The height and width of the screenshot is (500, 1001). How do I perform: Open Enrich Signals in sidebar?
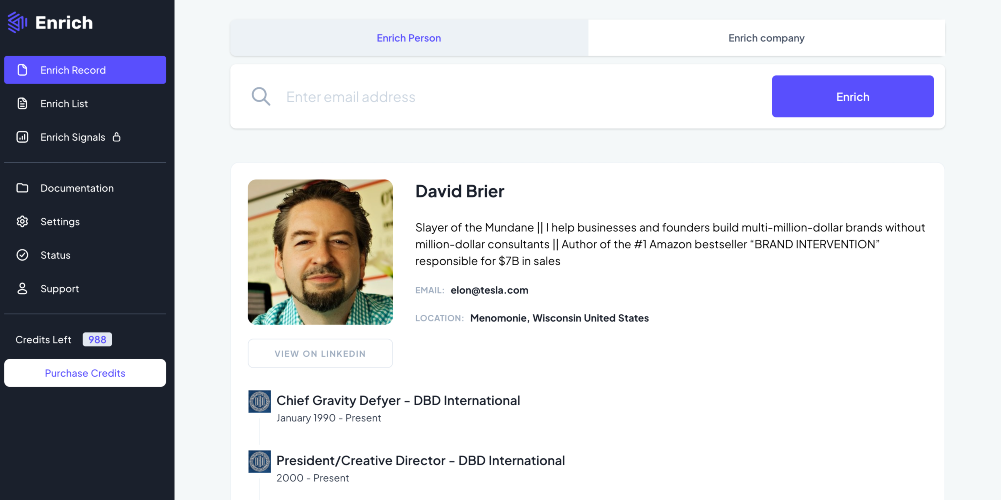[85, 137]
